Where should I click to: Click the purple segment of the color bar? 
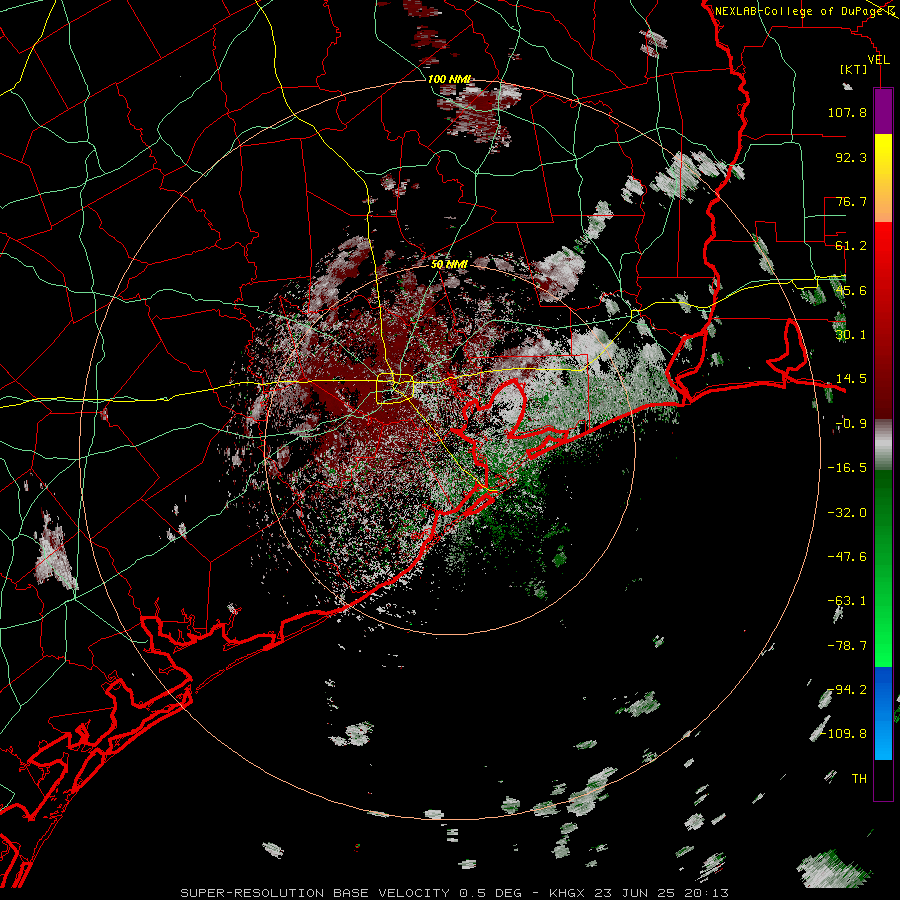click(883, 111)
